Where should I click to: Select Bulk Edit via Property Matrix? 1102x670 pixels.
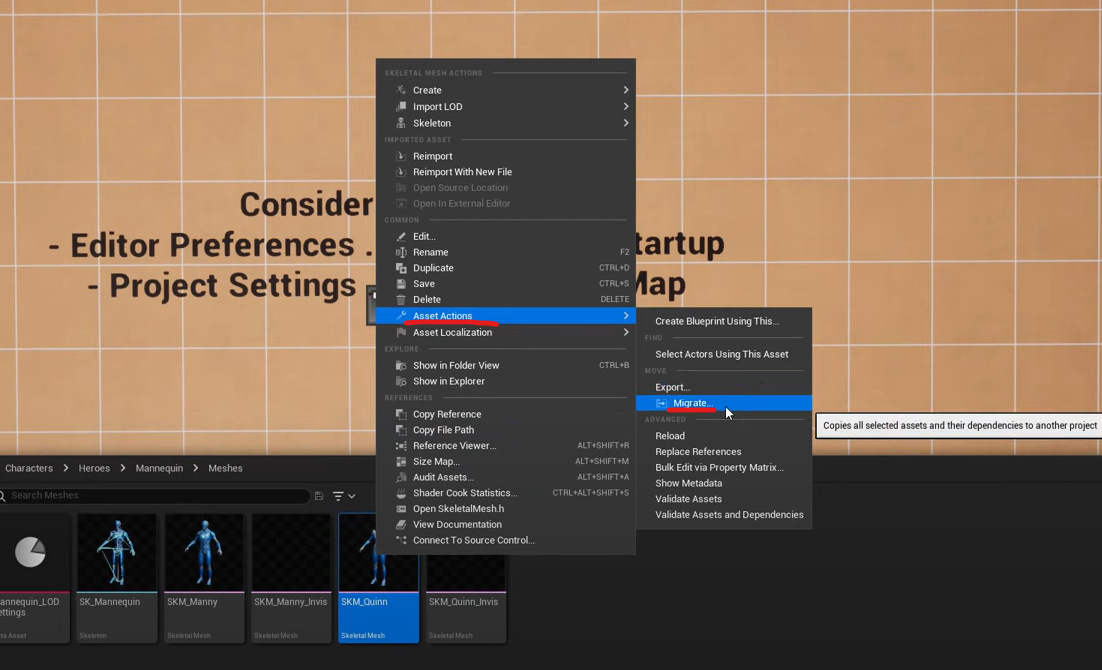click(719, 467)
